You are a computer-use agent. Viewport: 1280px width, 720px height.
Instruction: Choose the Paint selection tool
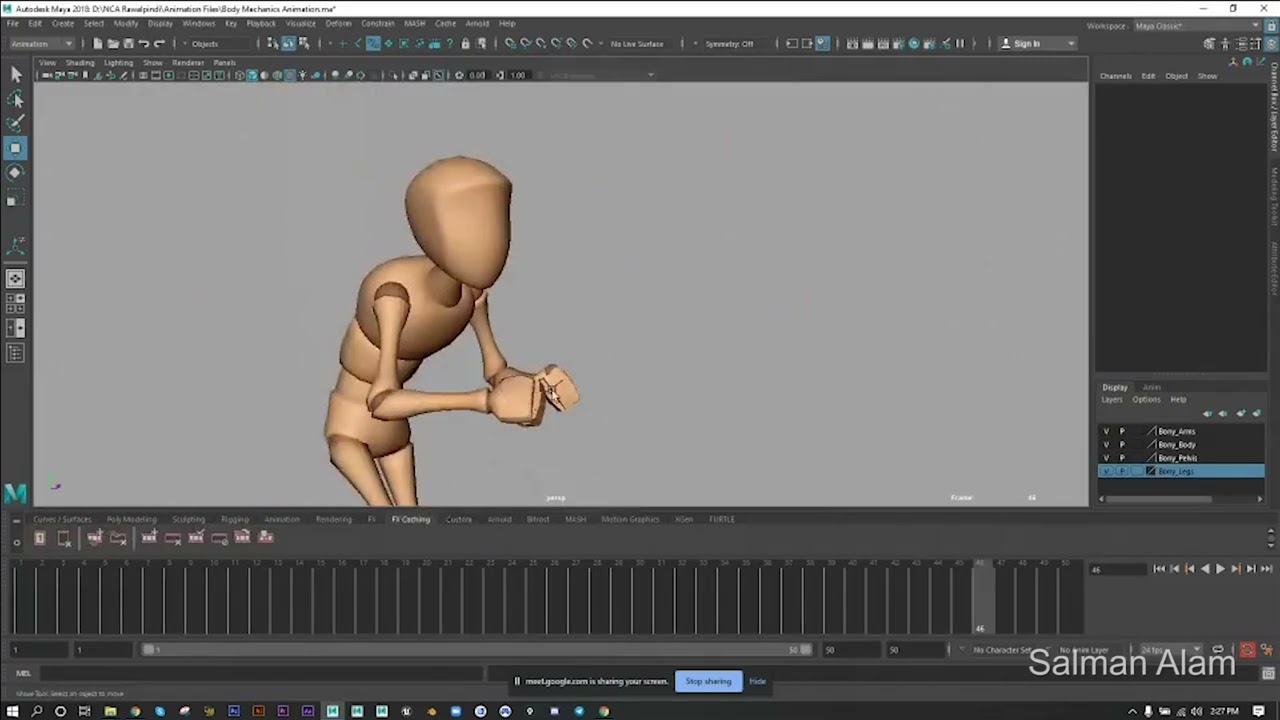coord(15,123)
